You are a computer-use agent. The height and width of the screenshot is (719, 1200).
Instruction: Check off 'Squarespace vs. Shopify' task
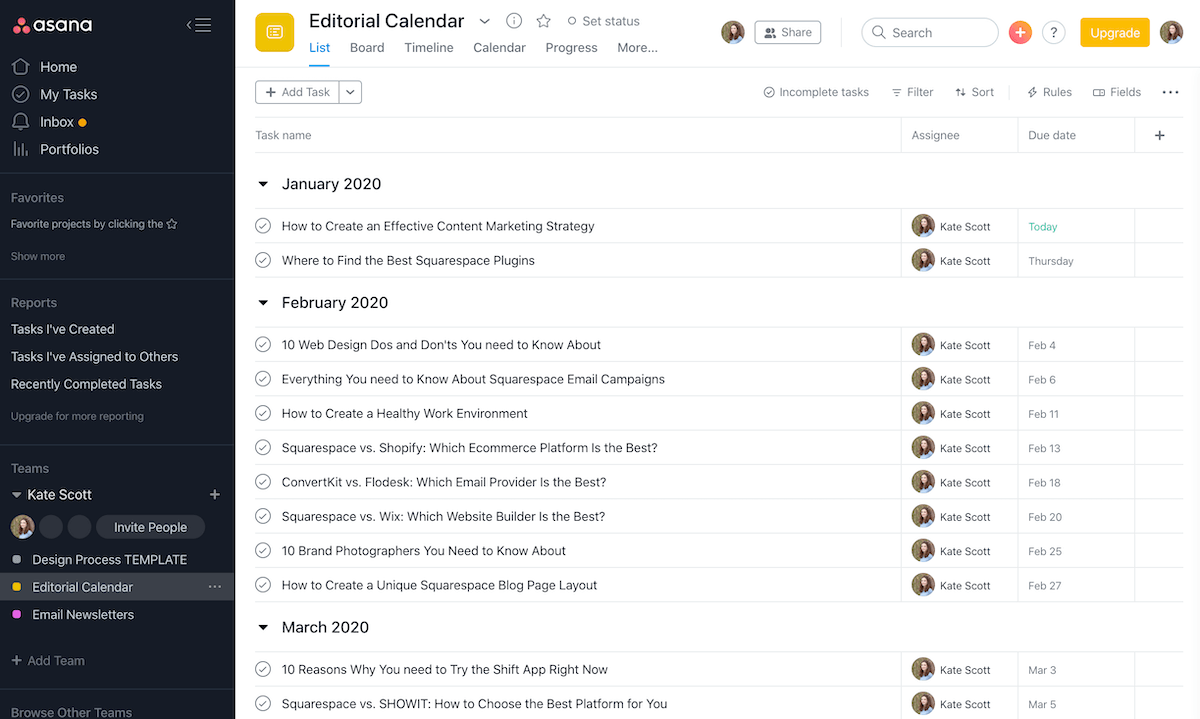point(263,448)
